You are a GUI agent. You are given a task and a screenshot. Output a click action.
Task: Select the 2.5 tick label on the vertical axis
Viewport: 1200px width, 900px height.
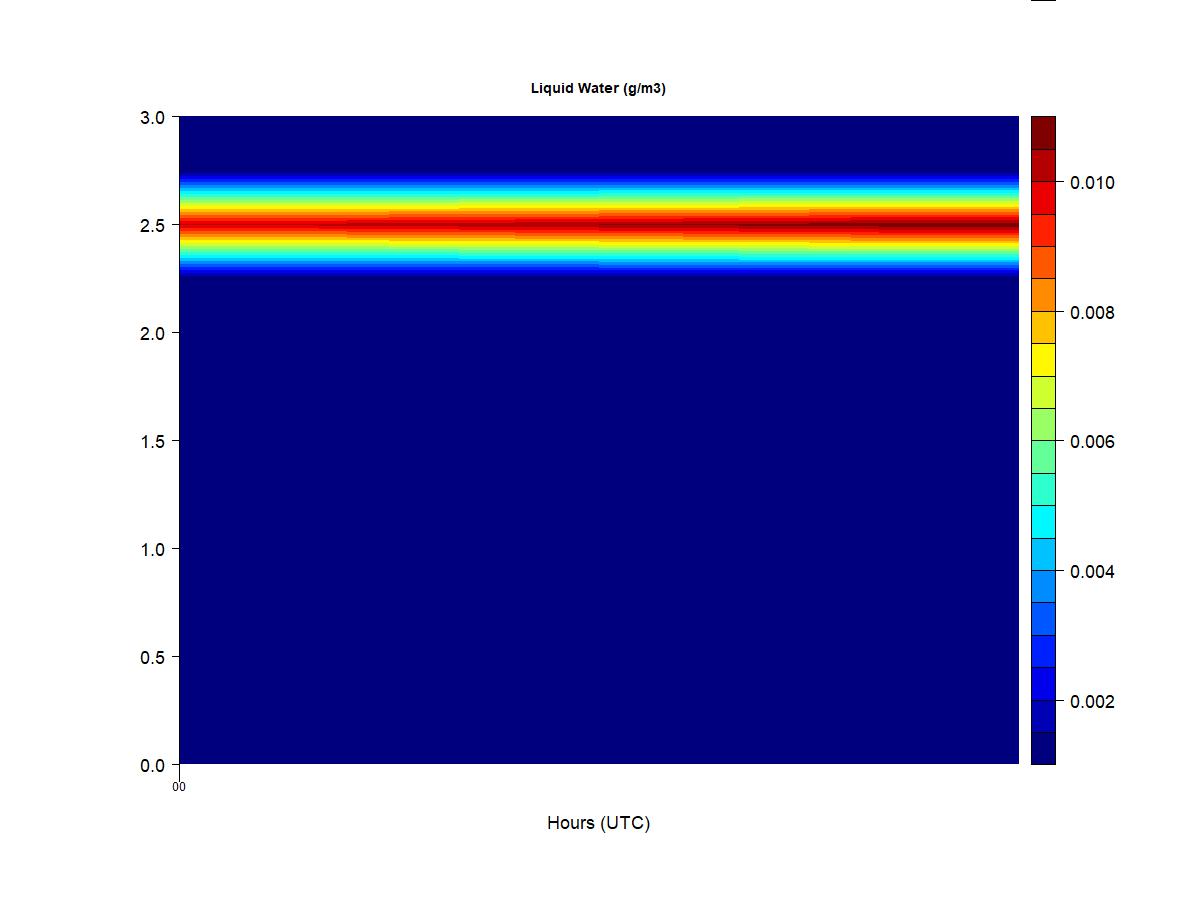pos(152,225)
